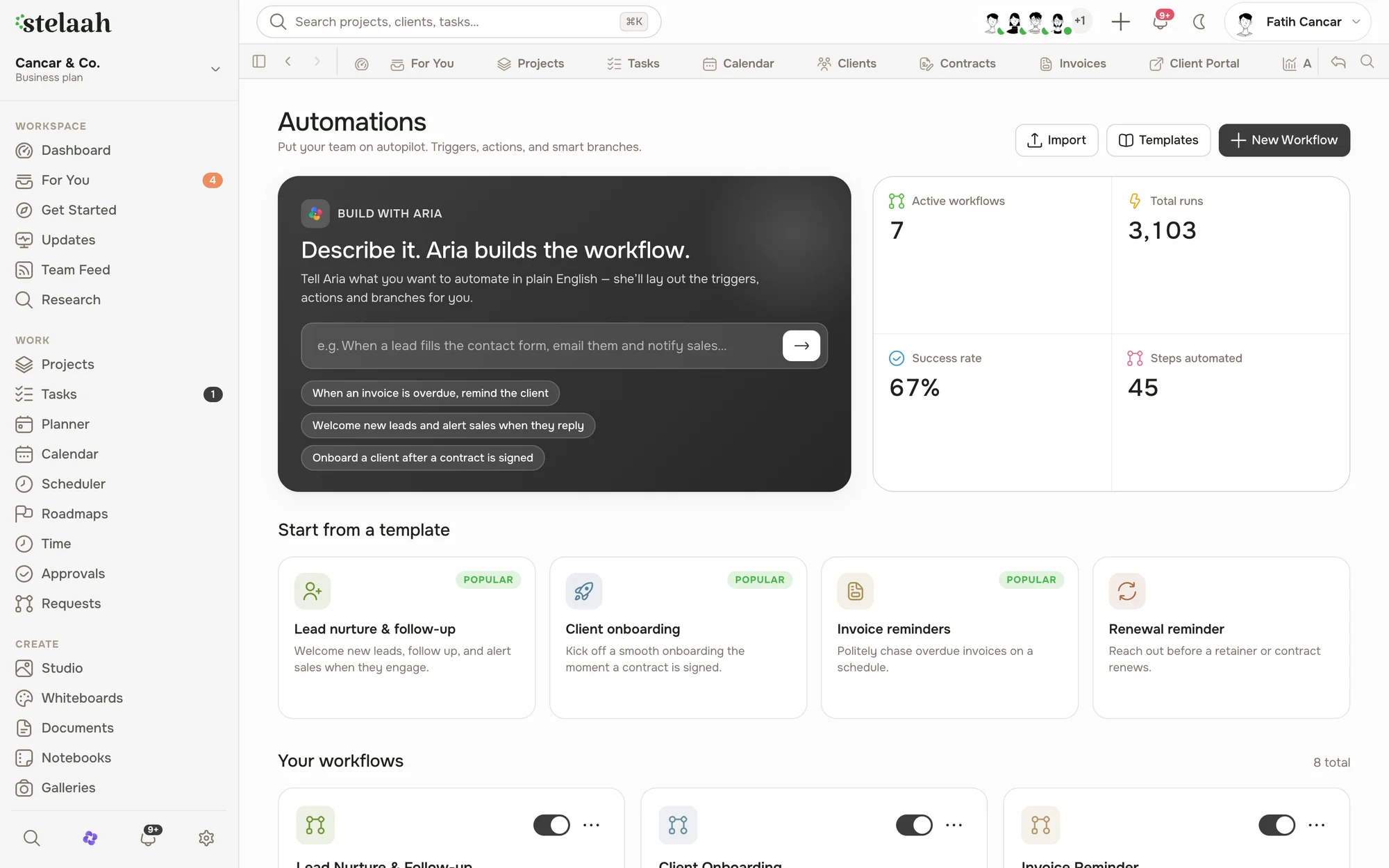Toggle sidebar panel with layout icon
This screenshot has height=868, width=1389.
(259, 62)
